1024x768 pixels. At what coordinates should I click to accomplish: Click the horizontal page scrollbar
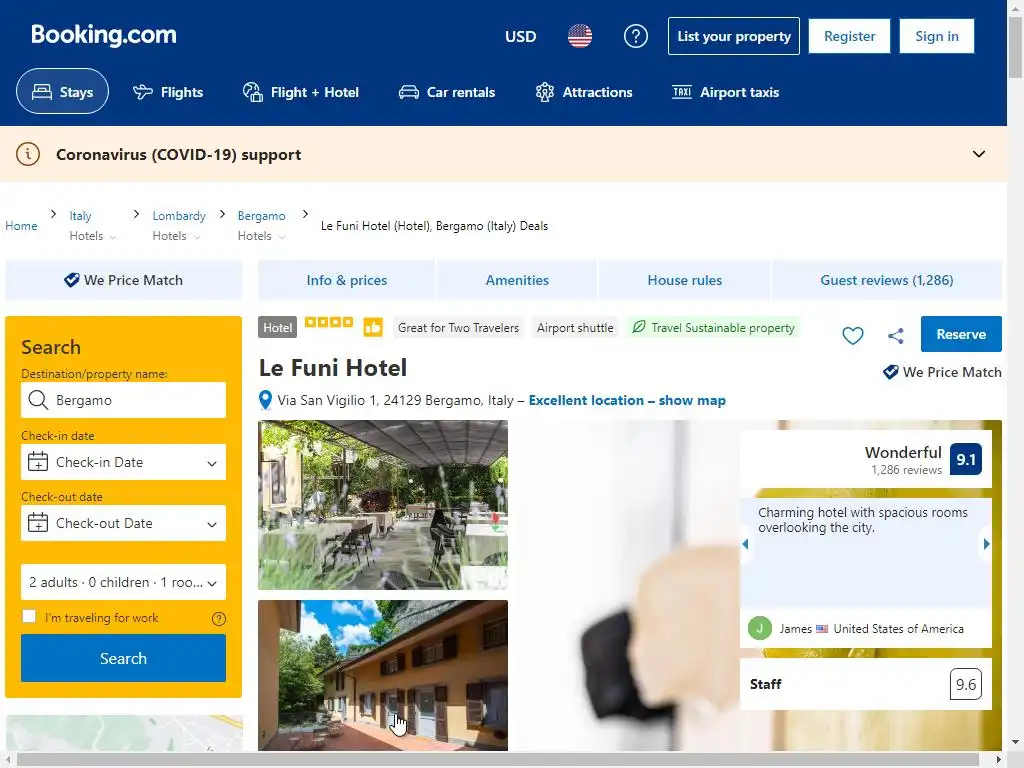(x=498, y=760)
